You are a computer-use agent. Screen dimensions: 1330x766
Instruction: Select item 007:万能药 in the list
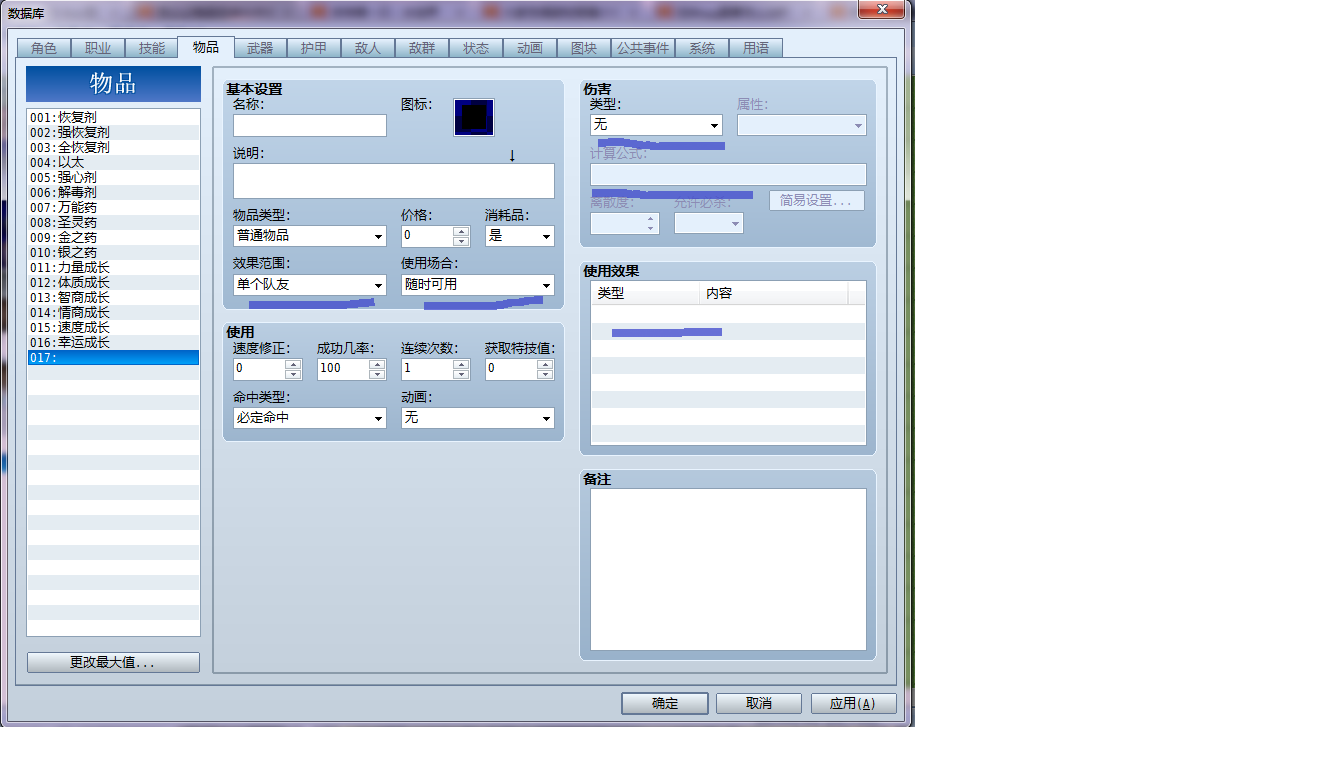coord(113,207)
